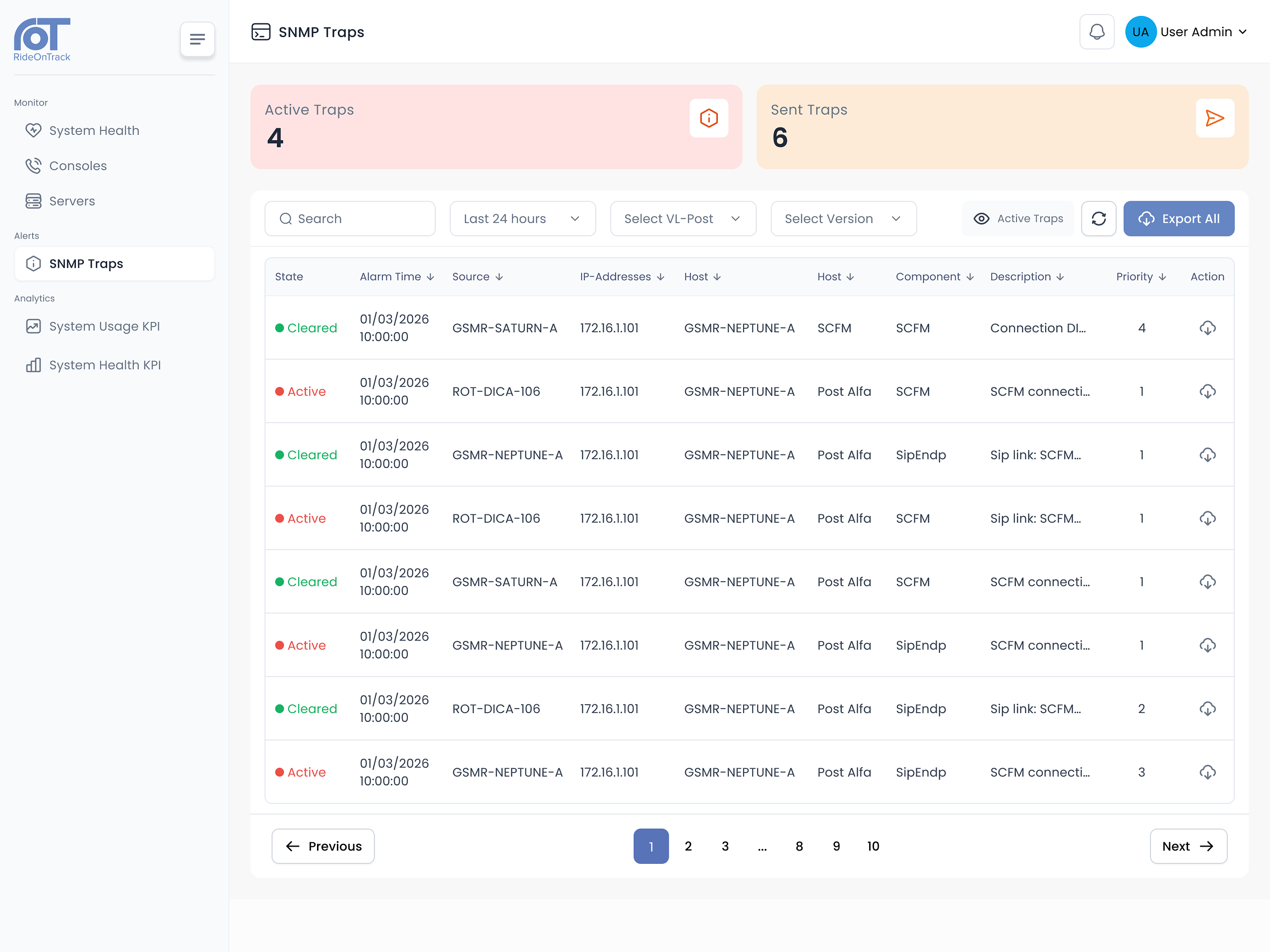Download the cleared GSMR-NEPTUNE-A SipEndp row
The height and width of the screenshot is (952, 1270).
point(1207,455)
